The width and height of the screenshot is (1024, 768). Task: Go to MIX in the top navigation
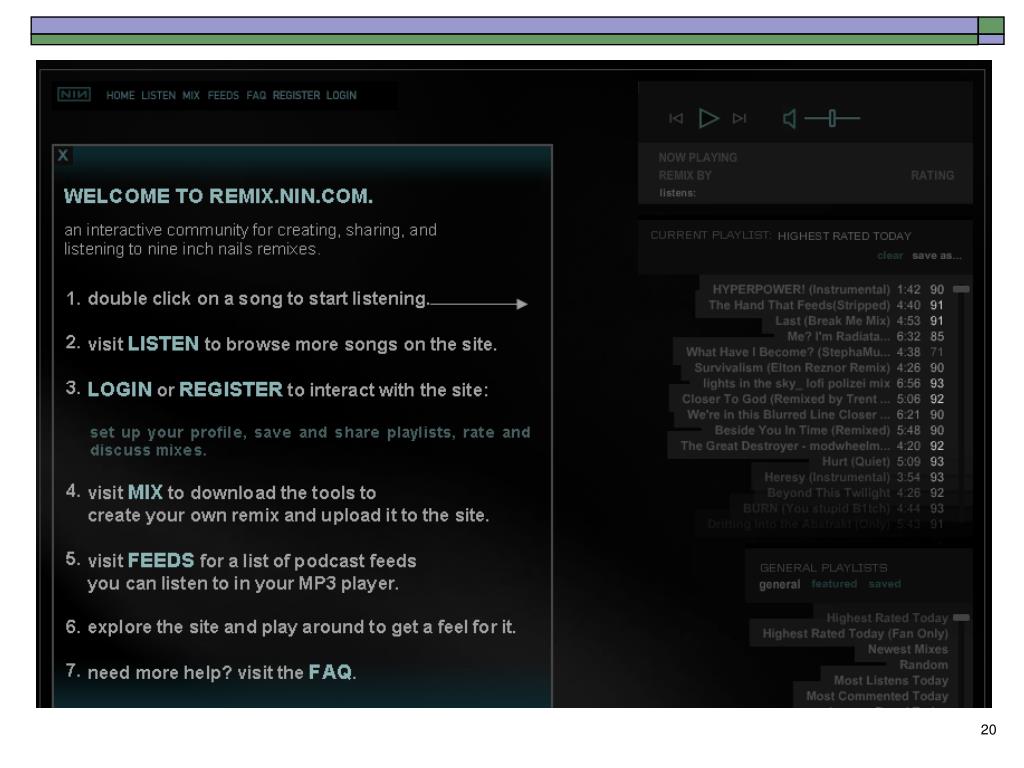pos(191,95)
